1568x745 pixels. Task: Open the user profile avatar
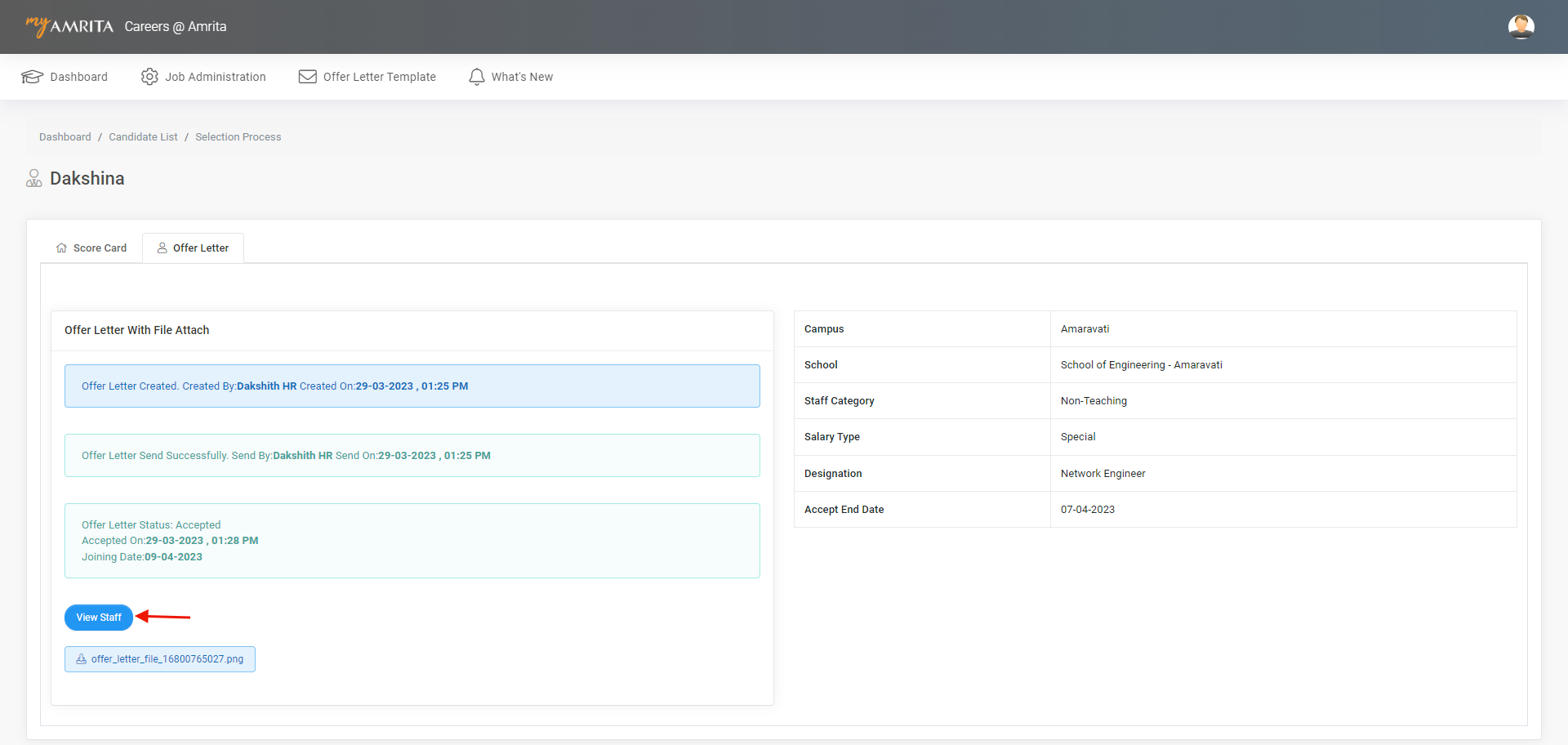(1521, 27)
